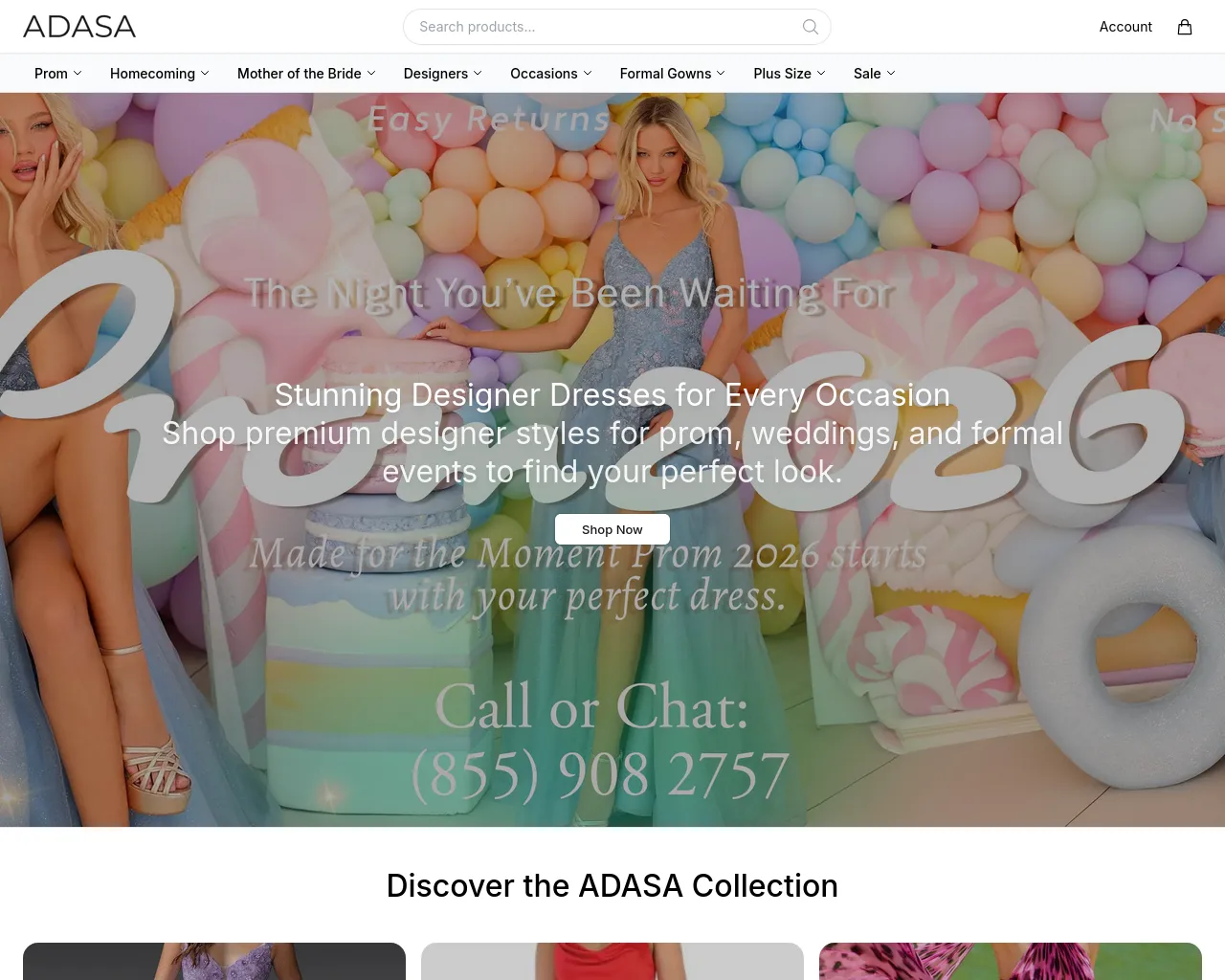
Task: Open the Prom menu
Action: tap(58, 74)
